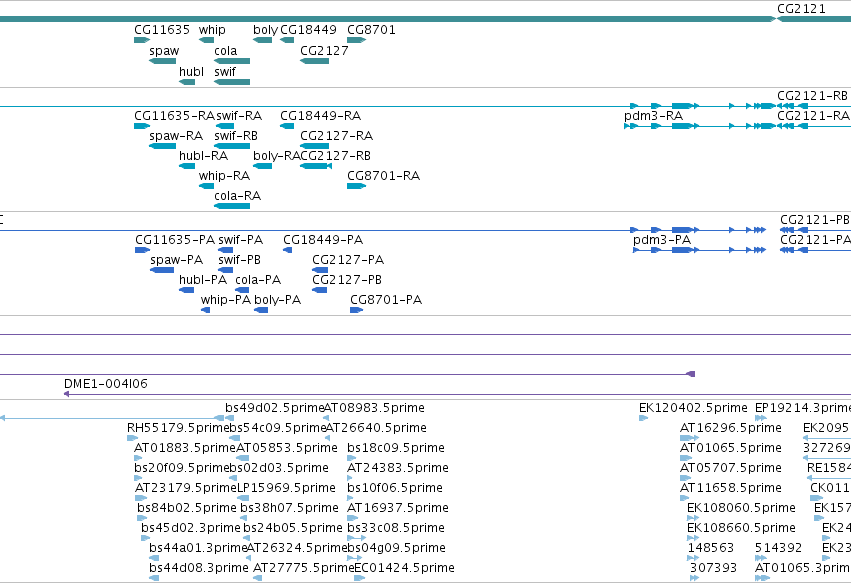Click the CG2127-PB protein label
The width and height of the screenshot is (851, 583).
pyautogui.click(x=347, y=280)
